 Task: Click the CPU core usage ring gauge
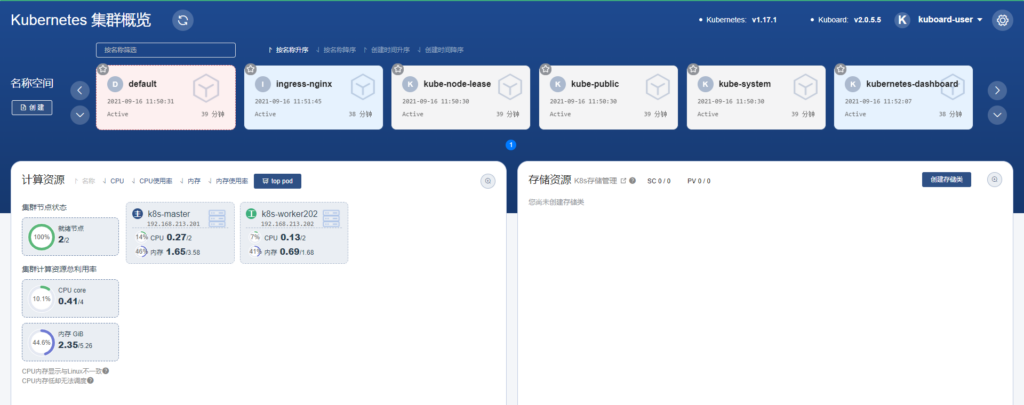42,298
